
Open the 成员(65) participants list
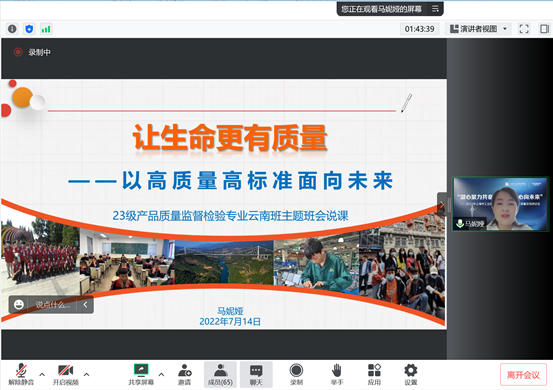220,374
